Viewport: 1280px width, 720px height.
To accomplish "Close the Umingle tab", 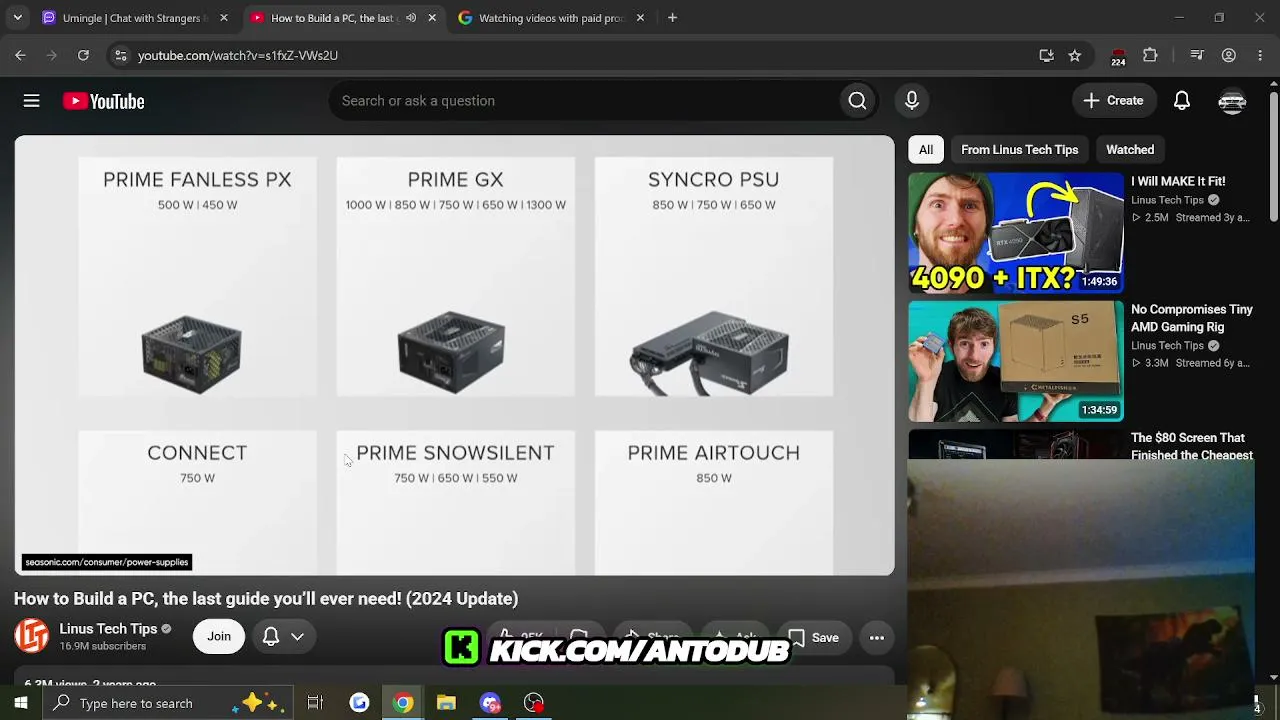I will pos(224,18).
